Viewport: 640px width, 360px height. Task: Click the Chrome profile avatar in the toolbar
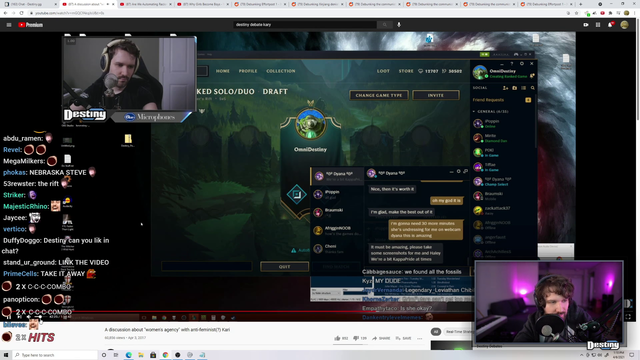coord(627,13)
